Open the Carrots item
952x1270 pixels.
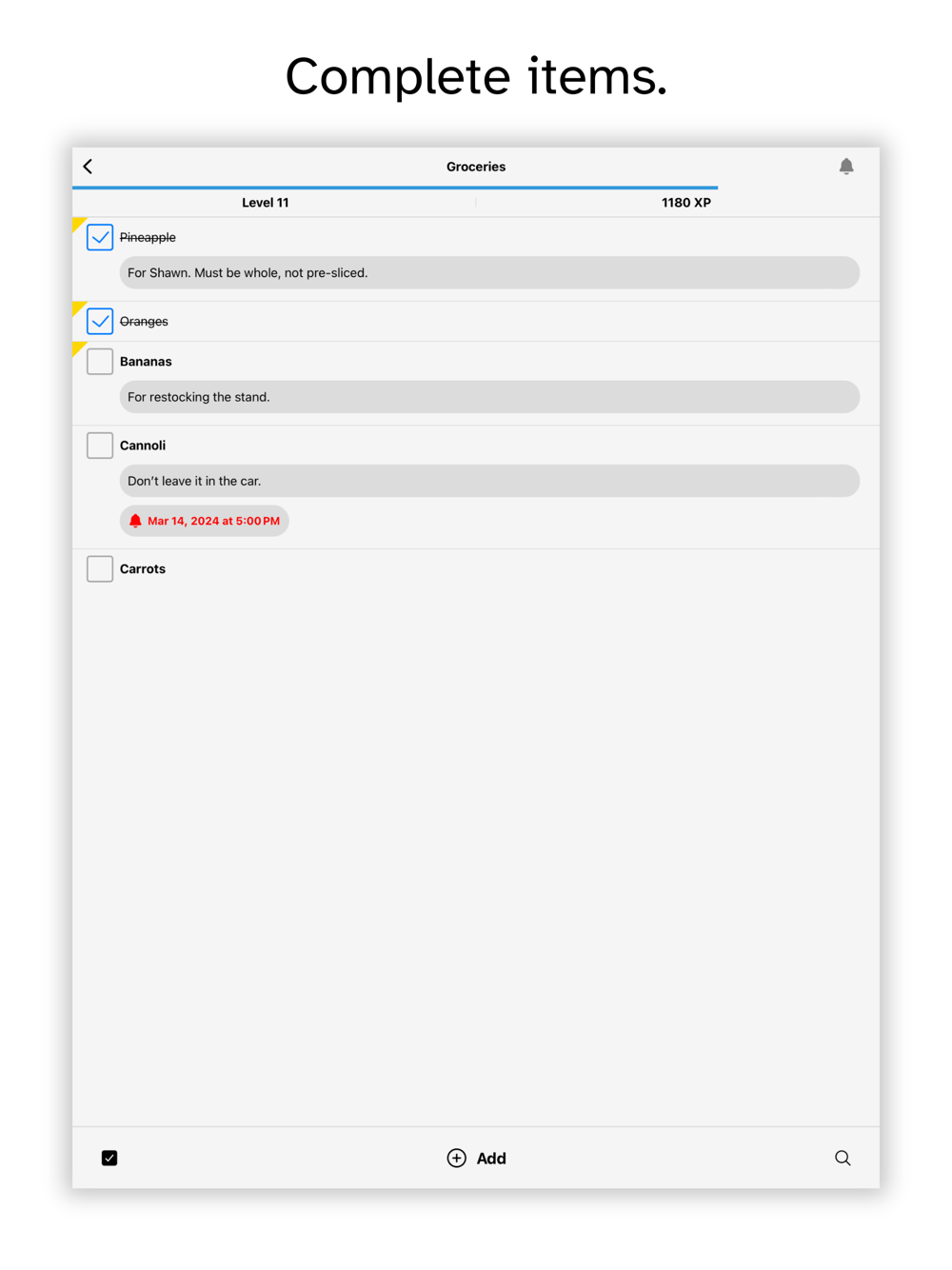[143, 568]
